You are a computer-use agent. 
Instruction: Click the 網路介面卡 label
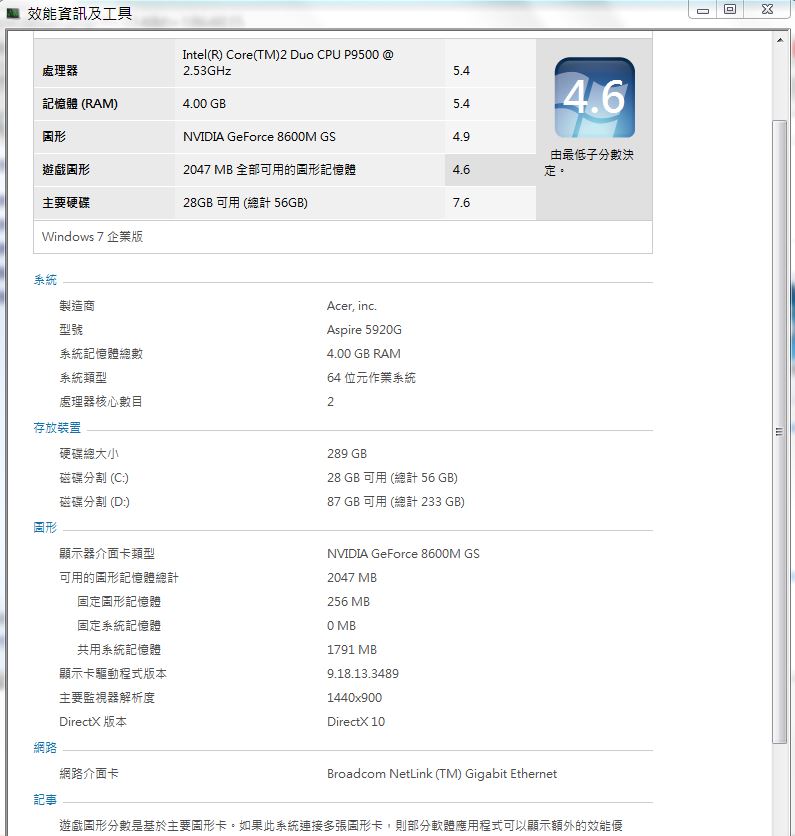(x=89, y=774)
